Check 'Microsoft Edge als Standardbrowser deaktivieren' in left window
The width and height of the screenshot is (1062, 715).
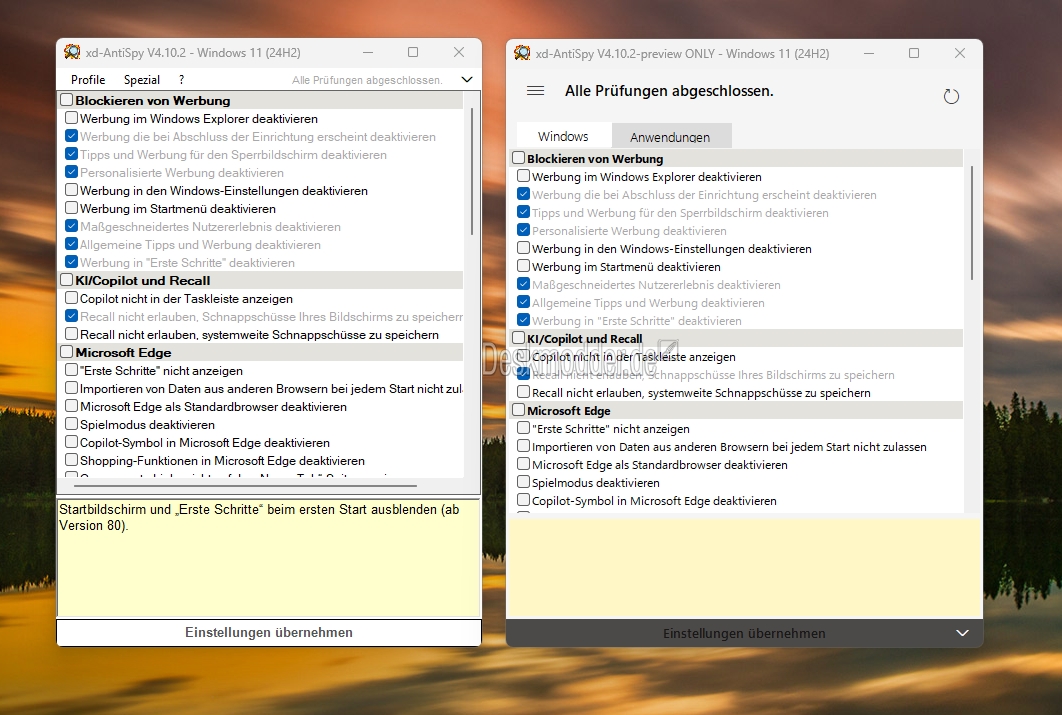71,406
